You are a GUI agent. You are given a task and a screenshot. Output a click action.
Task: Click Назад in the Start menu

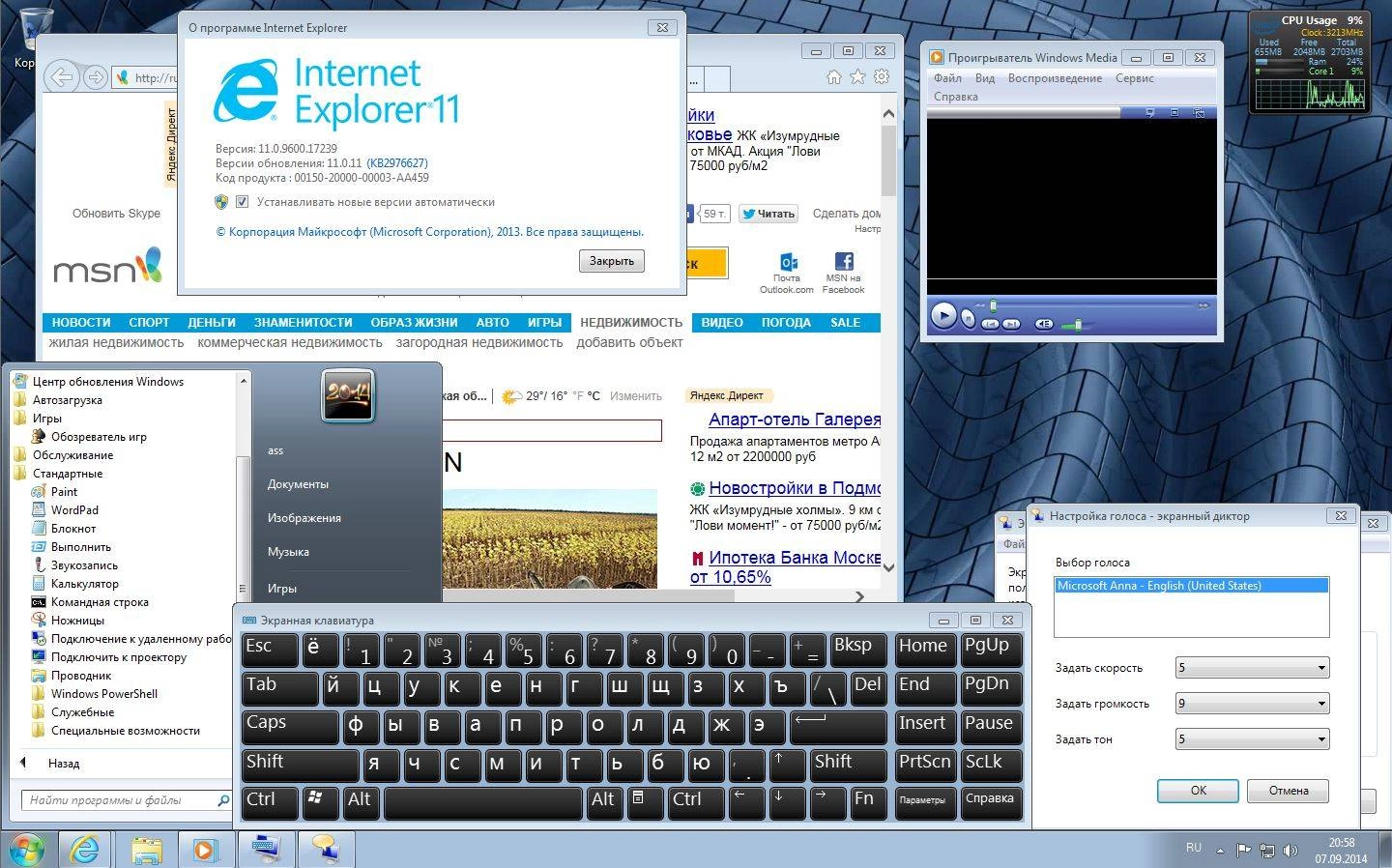coord(64,763)
